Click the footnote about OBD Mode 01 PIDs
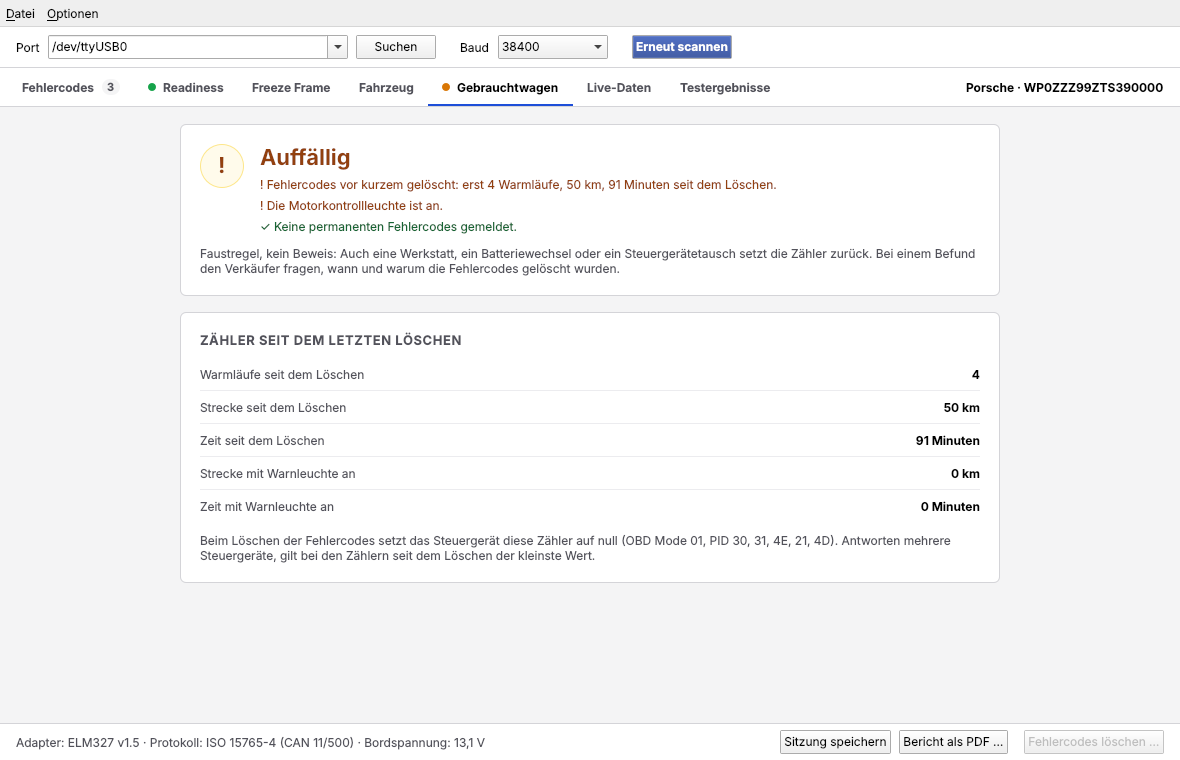The image size is (1180, 760). pyautogui.click(x=576, y=548)
